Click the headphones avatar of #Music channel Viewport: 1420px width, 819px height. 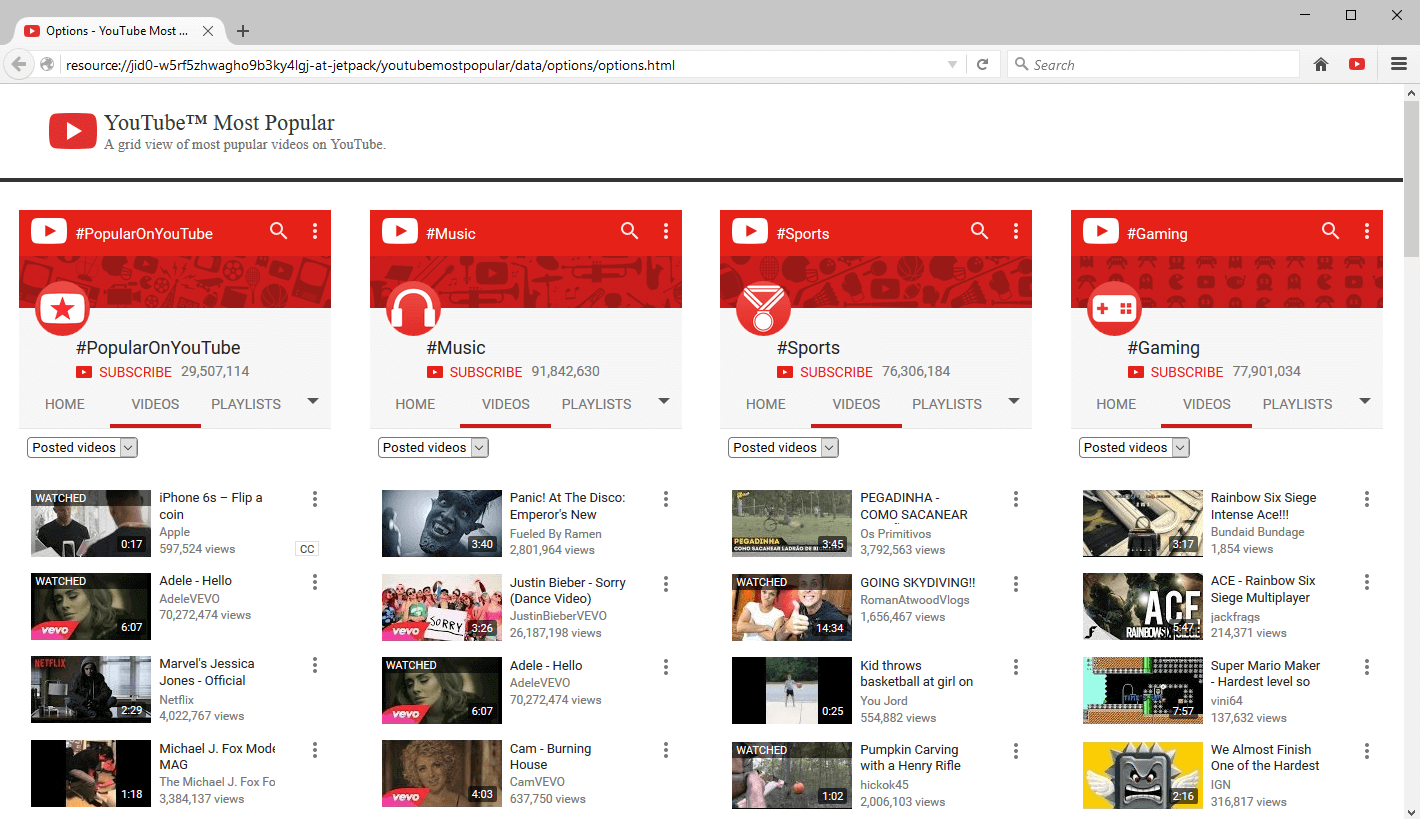point(414,308)
